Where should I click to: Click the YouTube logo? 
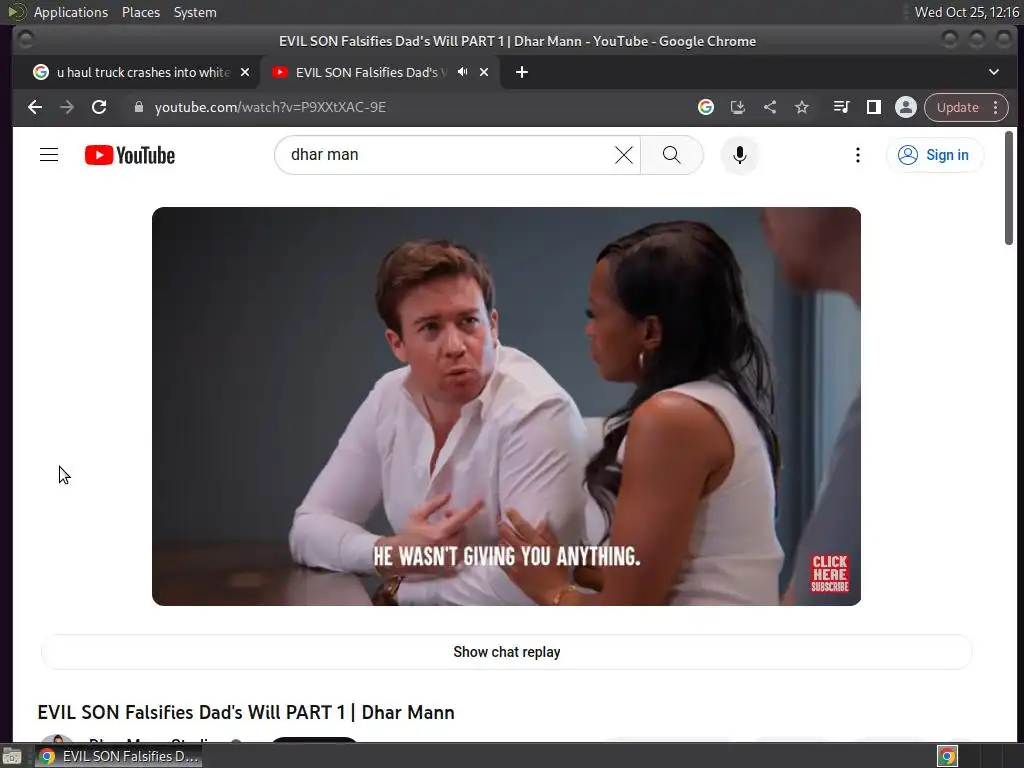pos(130,155)
